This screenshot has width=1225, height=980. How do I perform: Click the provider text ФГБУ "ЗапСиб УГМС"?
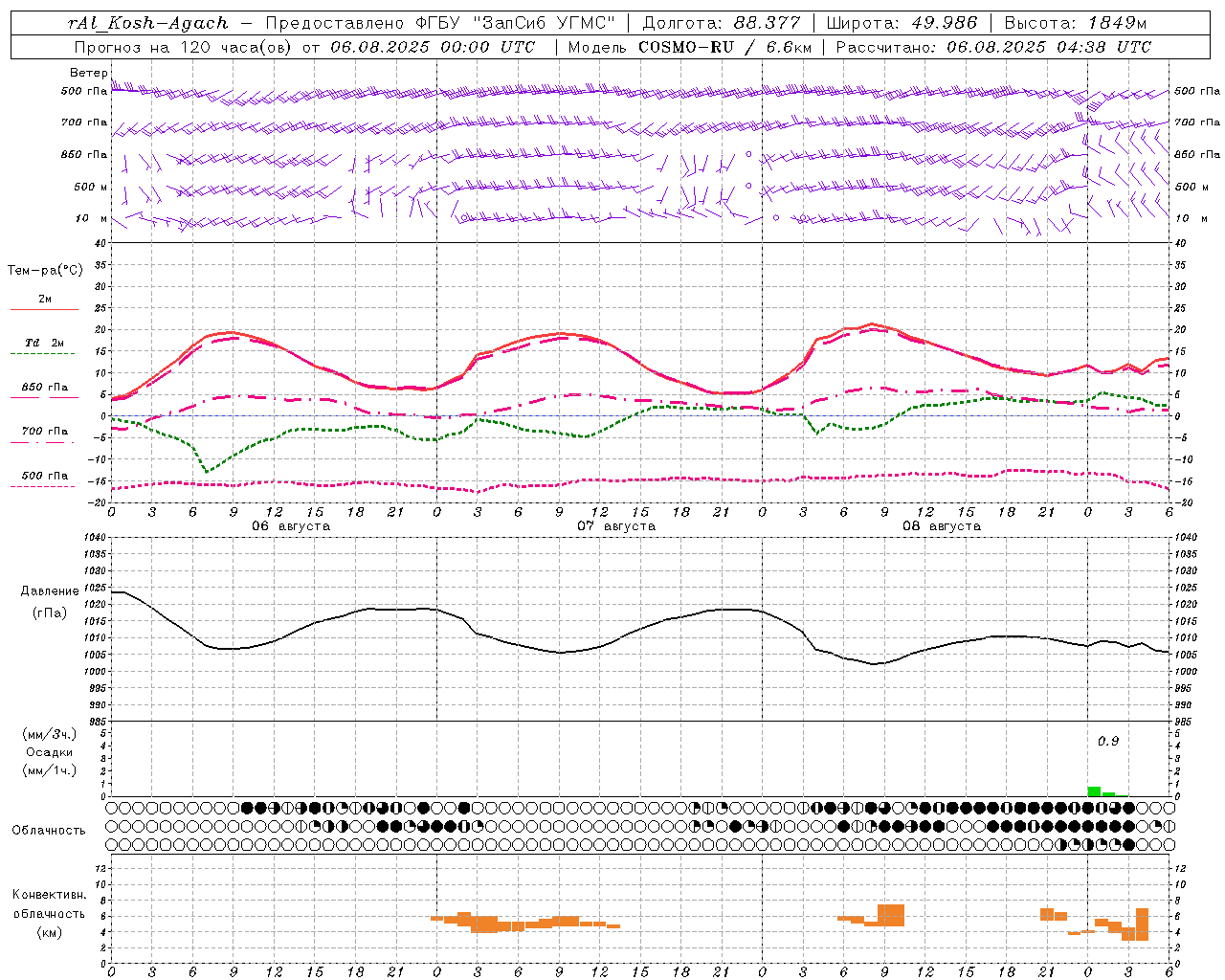515,23
